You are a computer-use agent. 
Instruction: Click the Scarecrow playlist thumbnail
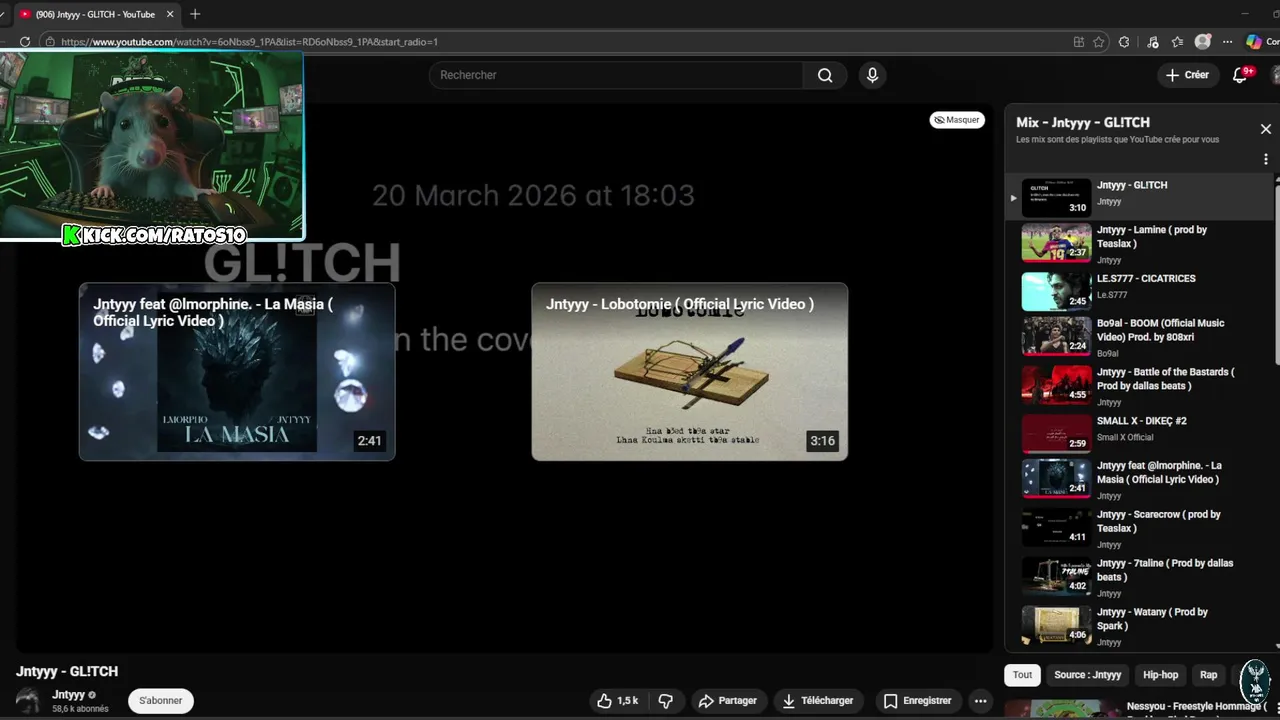tap(1056, 527)
